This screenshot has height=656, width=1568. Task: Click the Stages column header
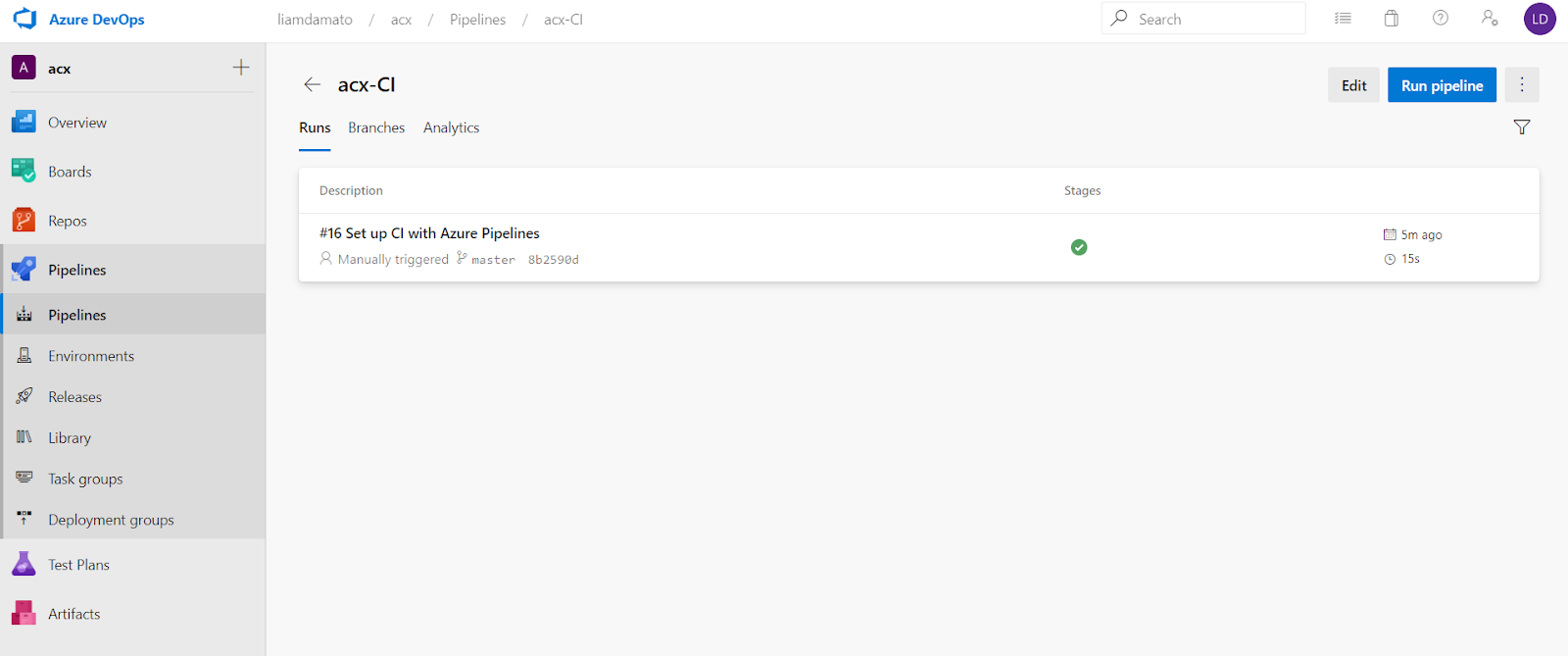[1082, 191]
